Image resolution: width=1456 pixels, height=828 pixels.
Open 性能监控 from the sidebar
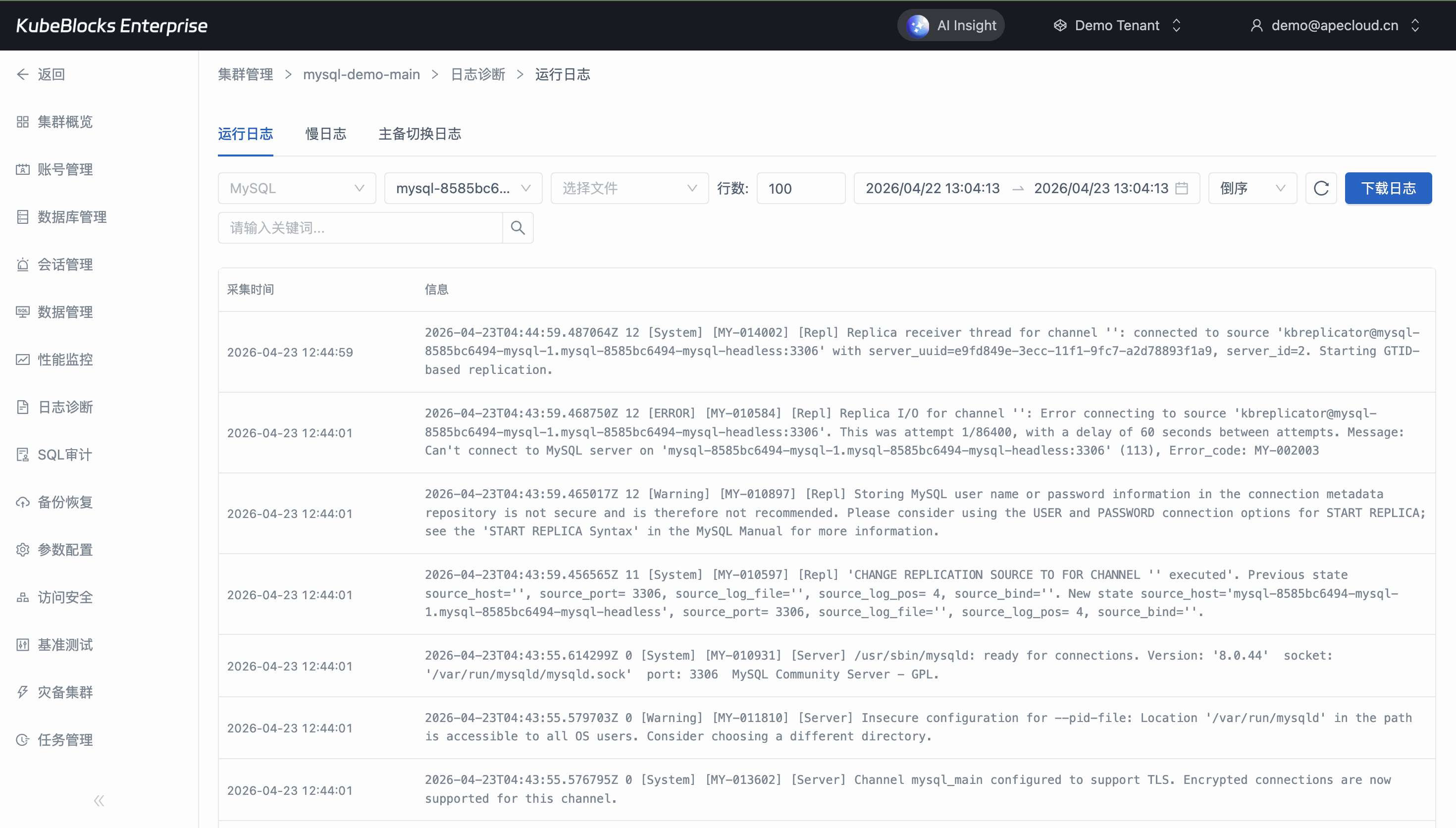(x=65, y=360)
